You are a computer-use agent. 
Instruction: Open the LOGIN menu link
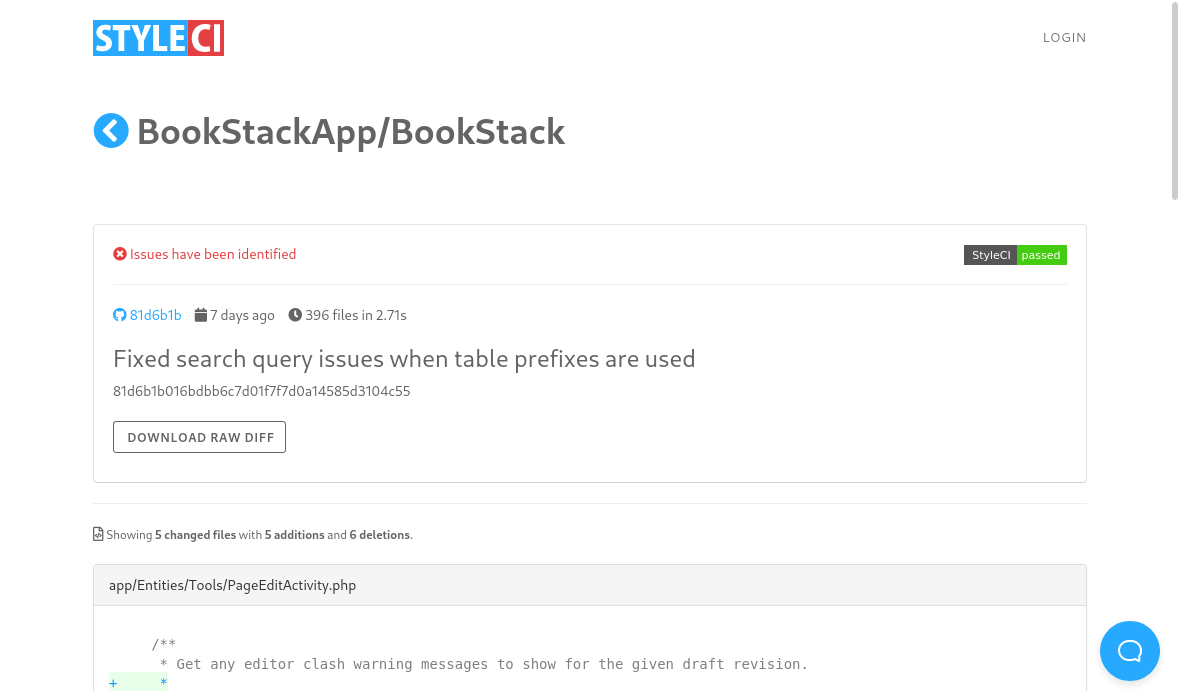(1064, 38)
